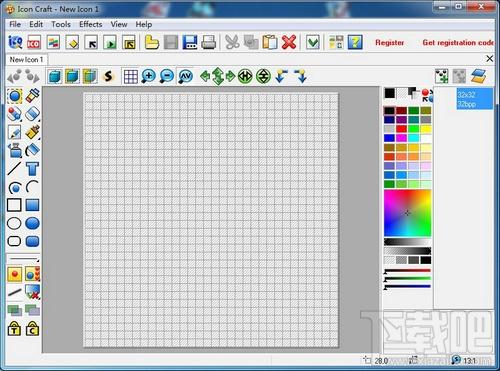Select the filled ellipse tool
500x371 pixels.
pyautogui.click(x=33, y=223)
